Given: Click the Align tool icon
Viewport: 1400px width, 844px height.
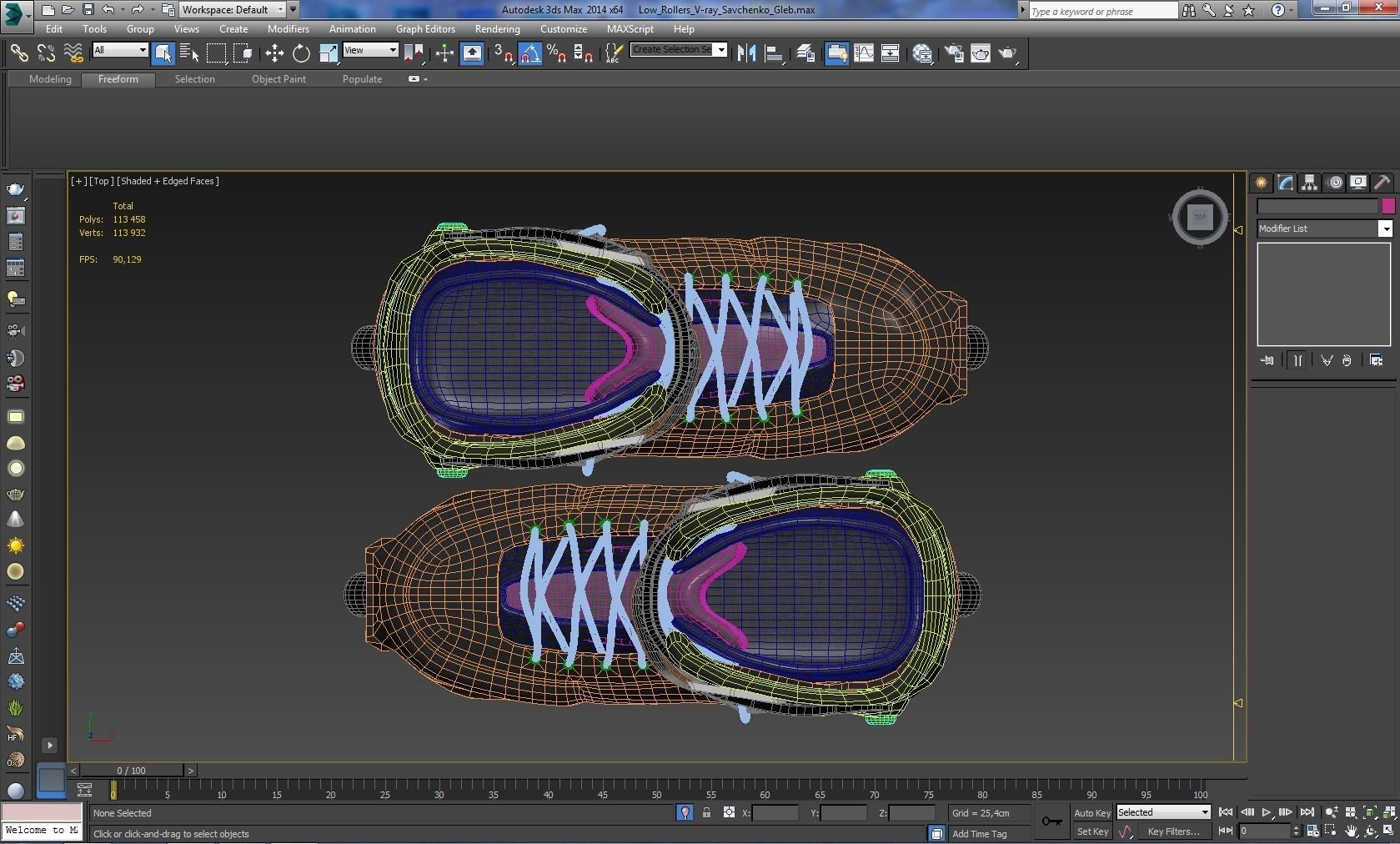Looking at the screenshot, I should click(775, 53).
